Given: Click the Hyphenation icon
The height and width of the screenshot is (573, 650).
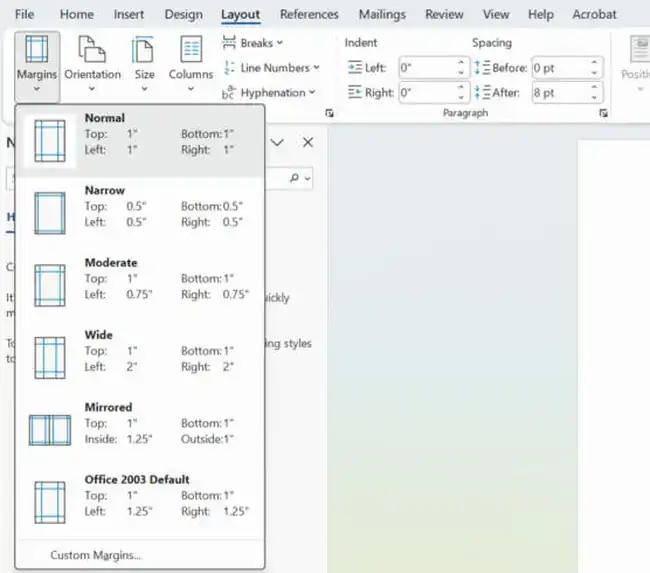Looking at the screenshot, I should pyautogui.click(x=229, y=92).
